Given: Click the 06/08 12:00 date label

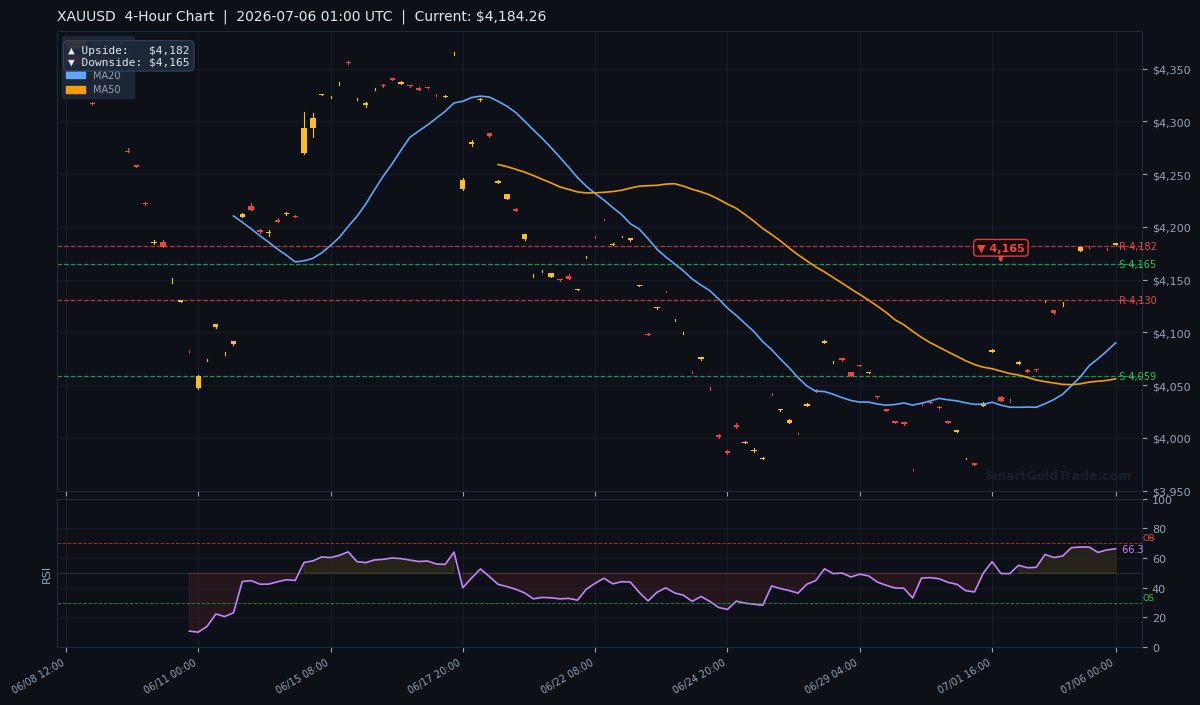Looking at the screenshot, I should pyautogui.click(x=39, y=676).
